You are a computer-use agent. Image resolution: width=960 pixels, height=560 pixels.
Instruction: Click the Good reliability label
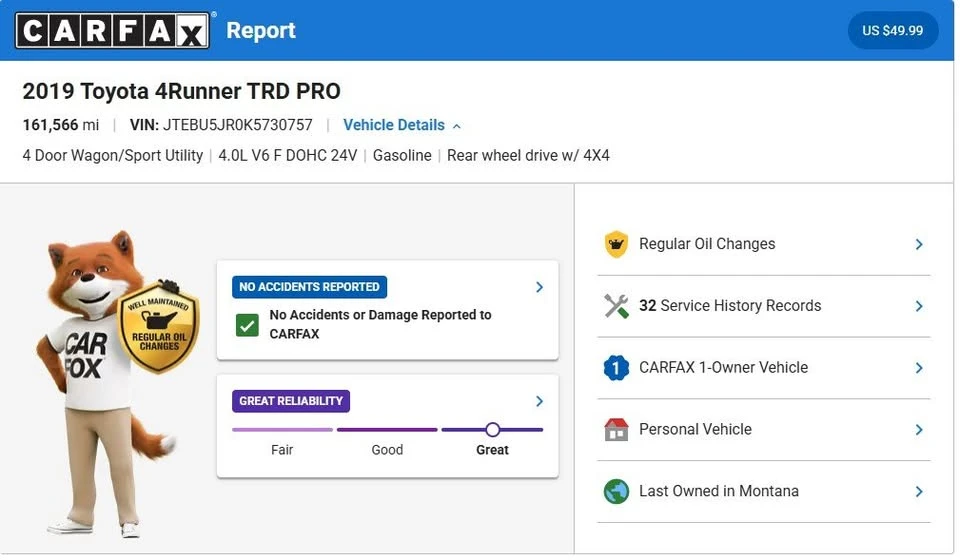(x=387, y=450)
